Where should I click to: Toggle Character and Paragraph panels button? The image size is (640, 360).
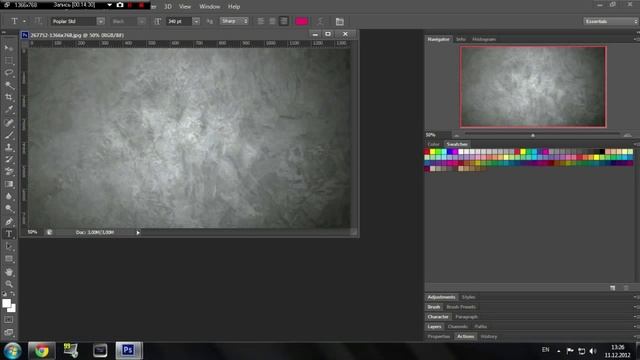[x=340, y=21]
